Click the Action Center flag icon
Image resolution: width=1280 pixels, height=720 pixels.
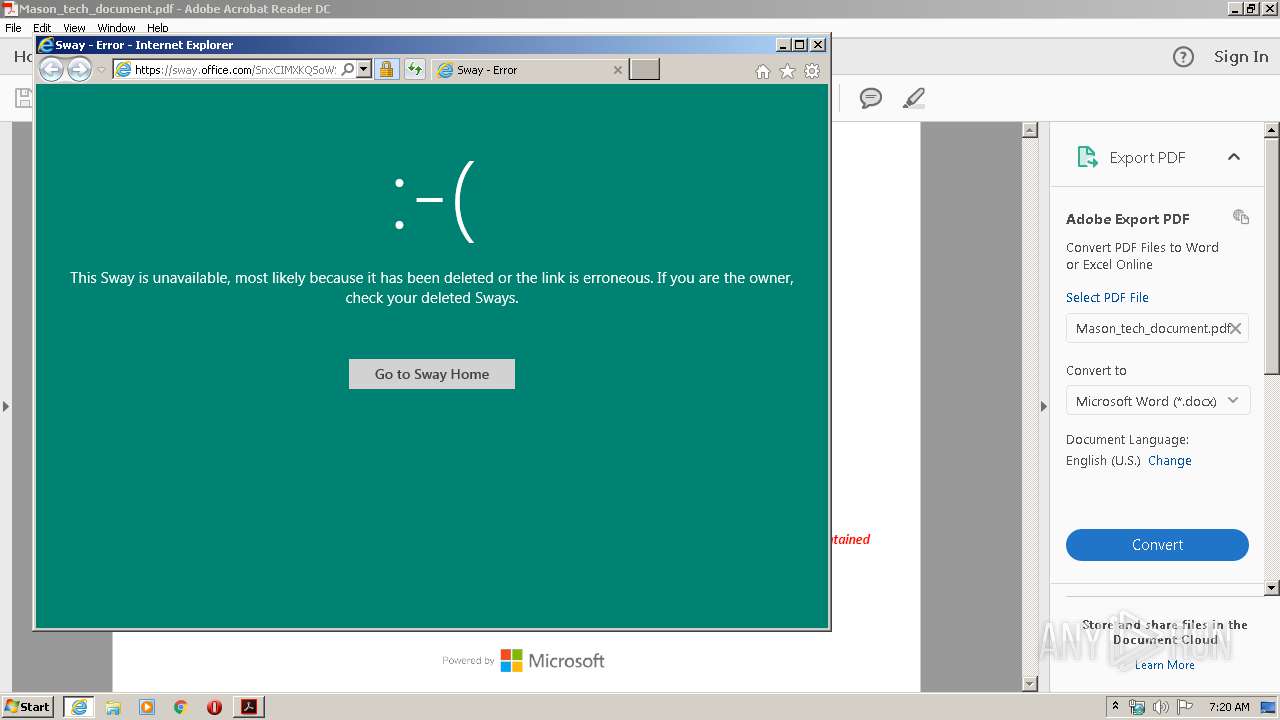pos(1186,707)
